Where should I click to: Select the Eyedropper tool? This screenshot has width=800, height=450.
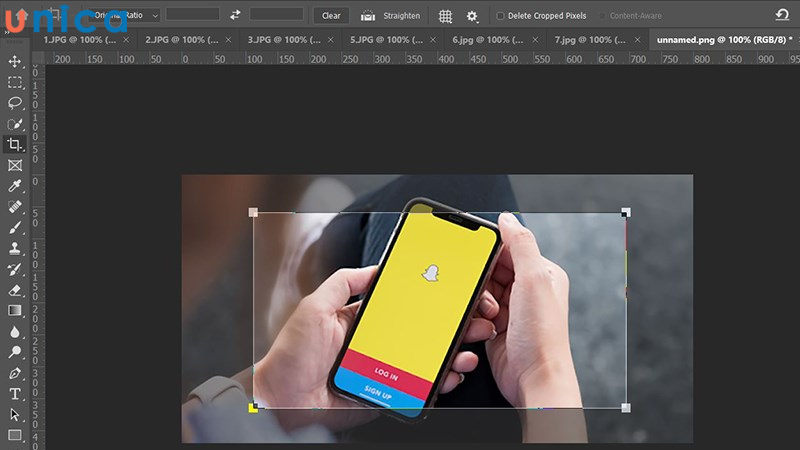[14, 186]
